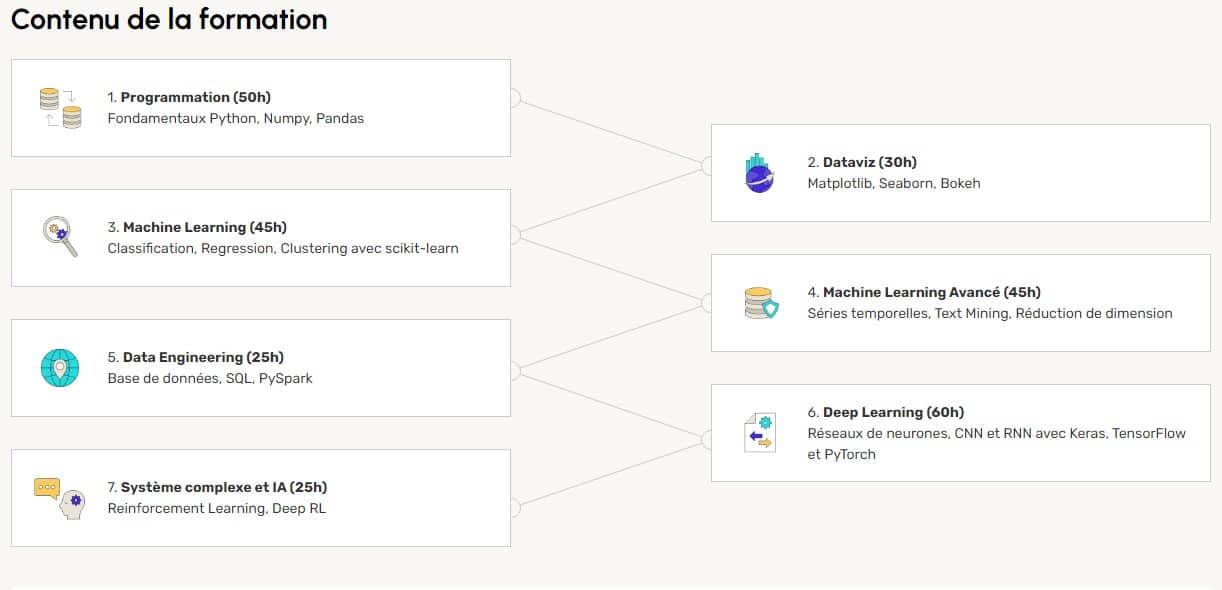Screen dimensions: 1222x590
Task: Click the Reinforcement Learning, Deep RL description
Action: point(216,508)
